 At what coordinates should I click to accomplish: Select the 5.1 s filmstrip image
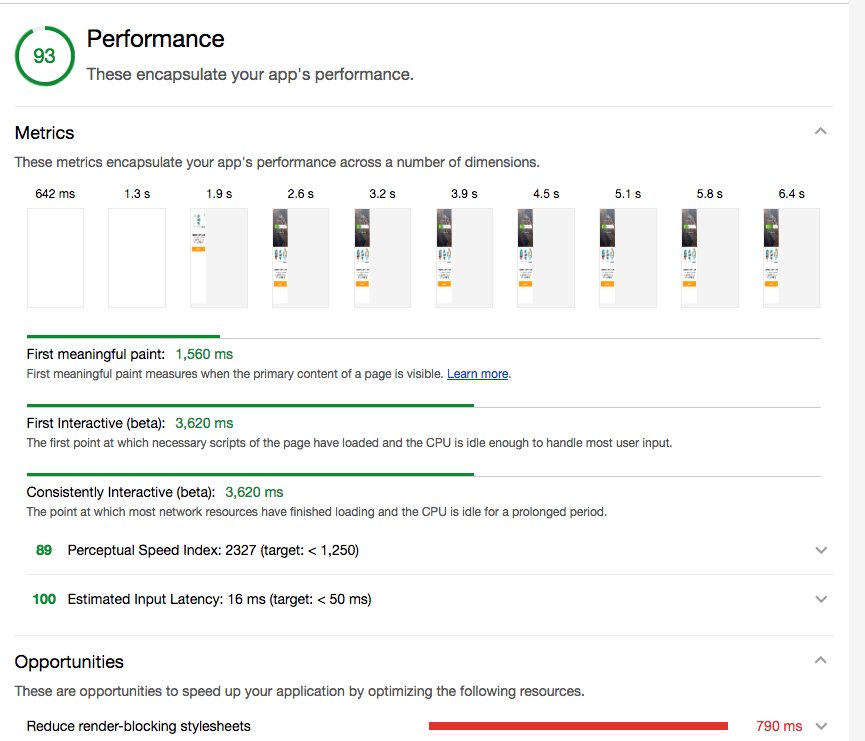(x=628, y=257)
